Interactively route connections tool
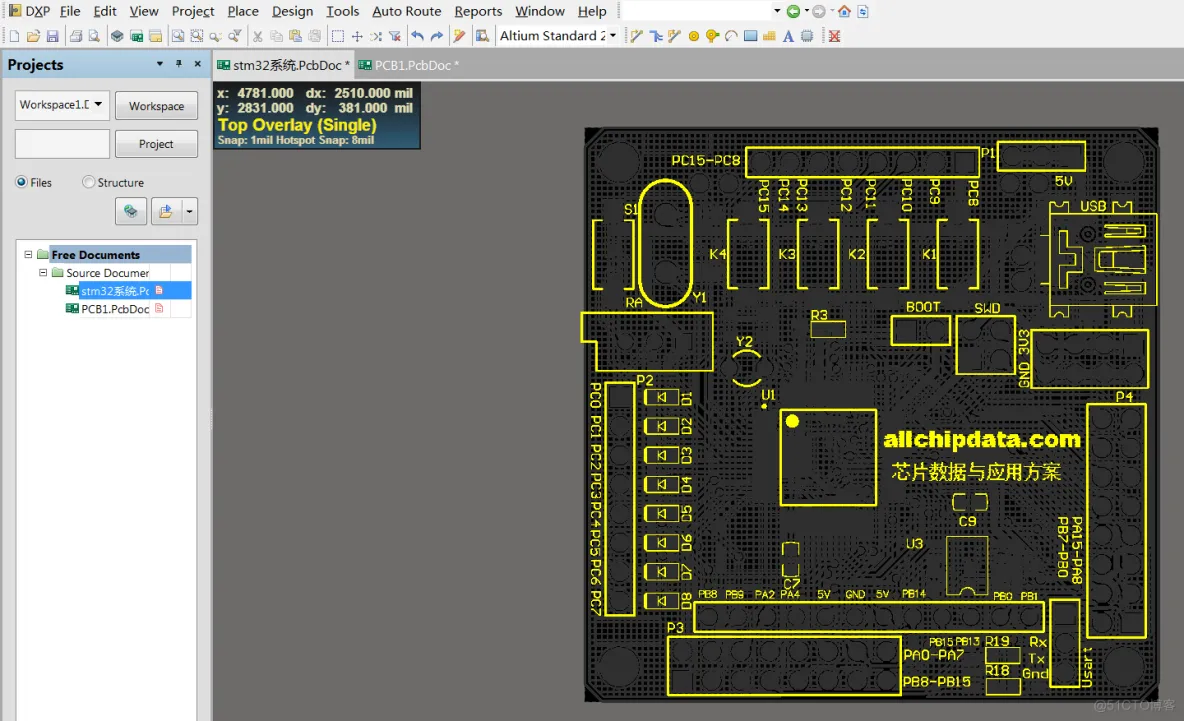 point(637,36)
